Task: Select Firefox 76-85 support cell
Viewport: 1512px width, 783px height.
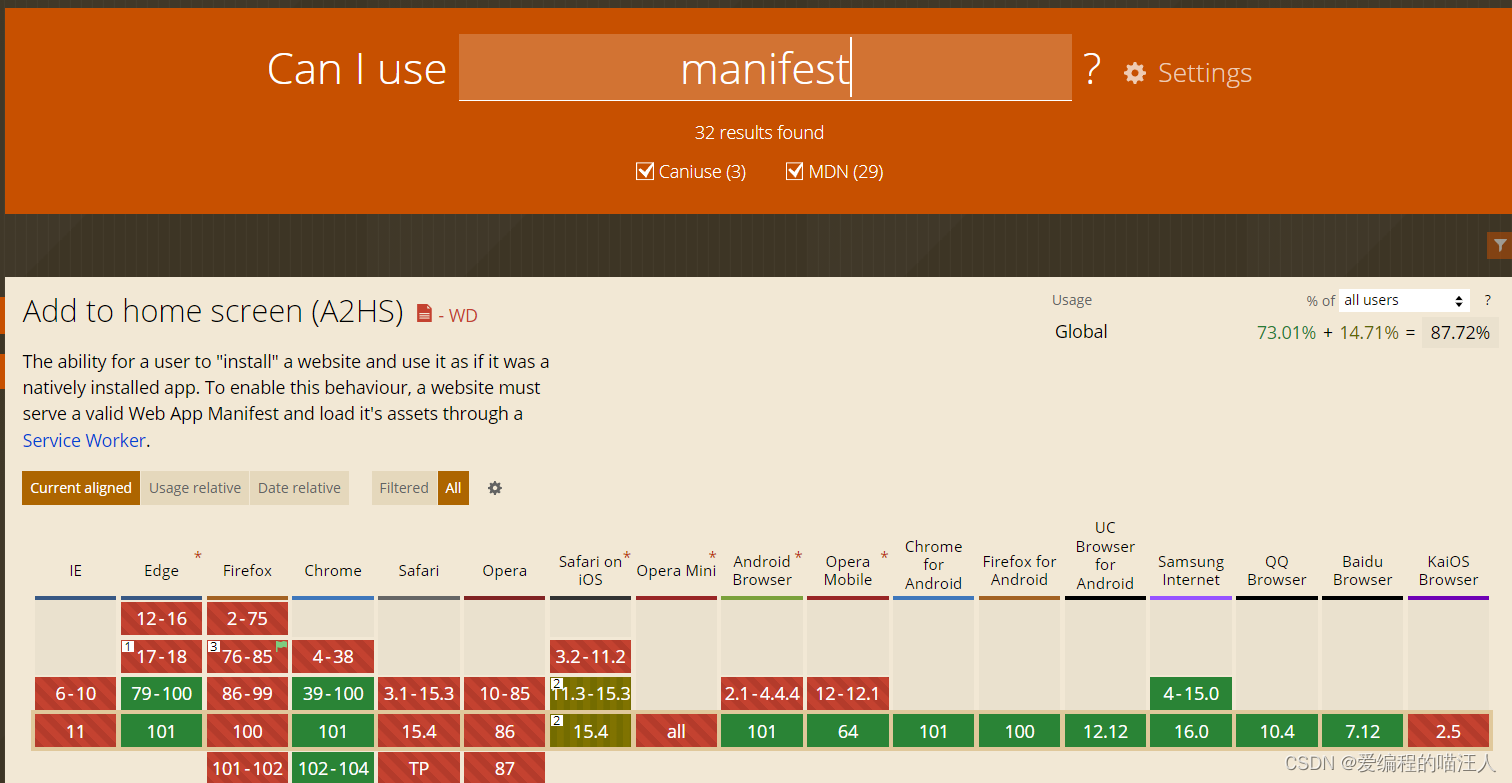Action: click(247, 657)
